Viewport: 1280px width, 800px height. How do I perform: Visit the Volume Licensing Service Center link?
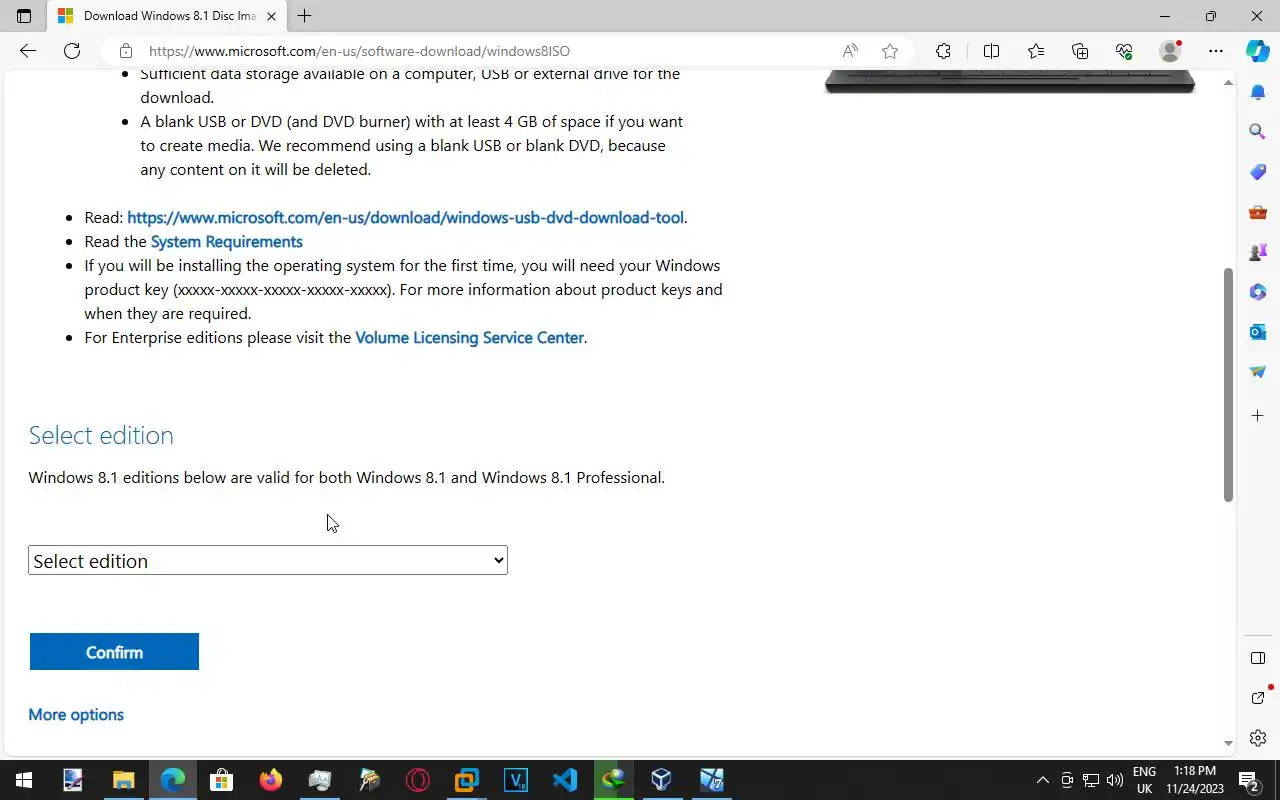[x=469, y=337]
